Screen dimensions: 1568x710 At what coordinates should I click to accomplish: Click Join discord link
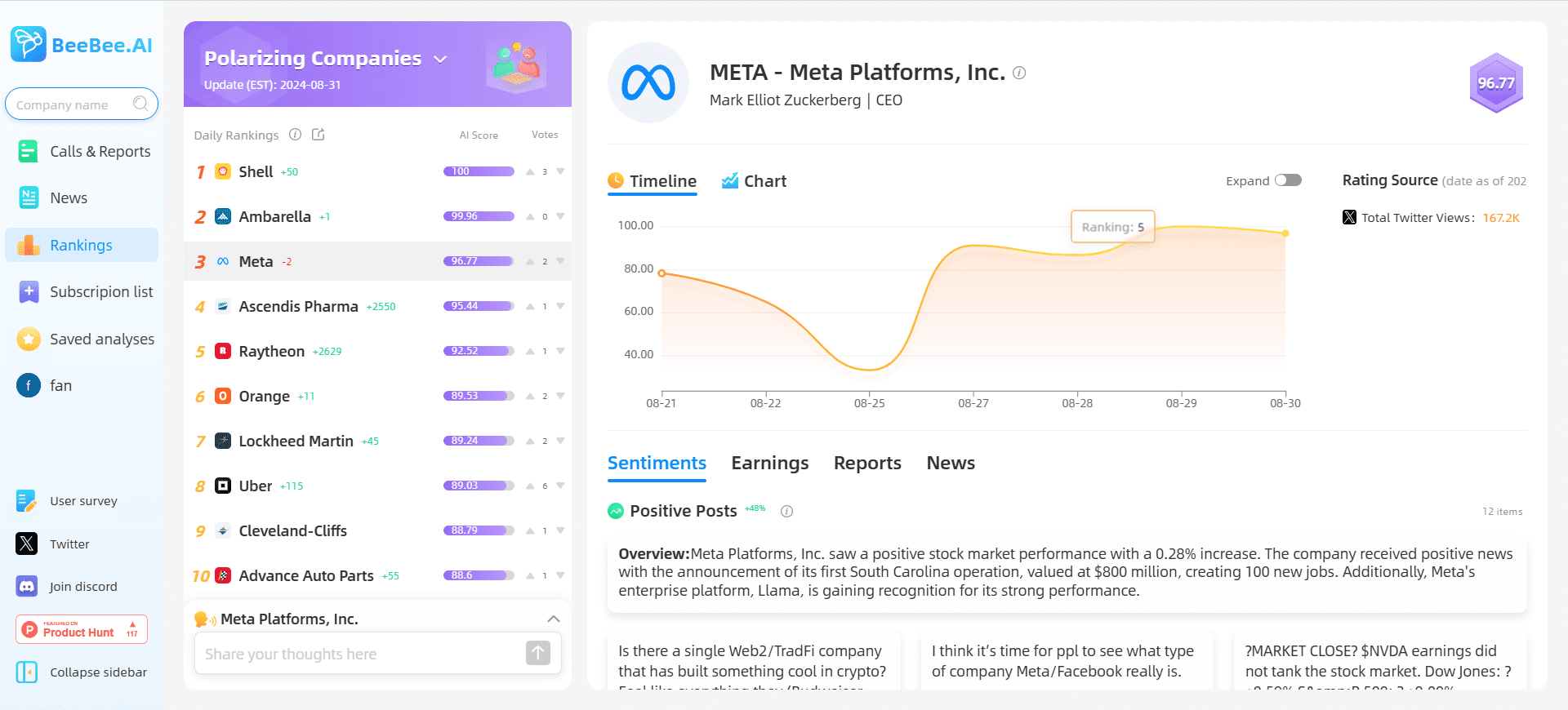[67, 586]
